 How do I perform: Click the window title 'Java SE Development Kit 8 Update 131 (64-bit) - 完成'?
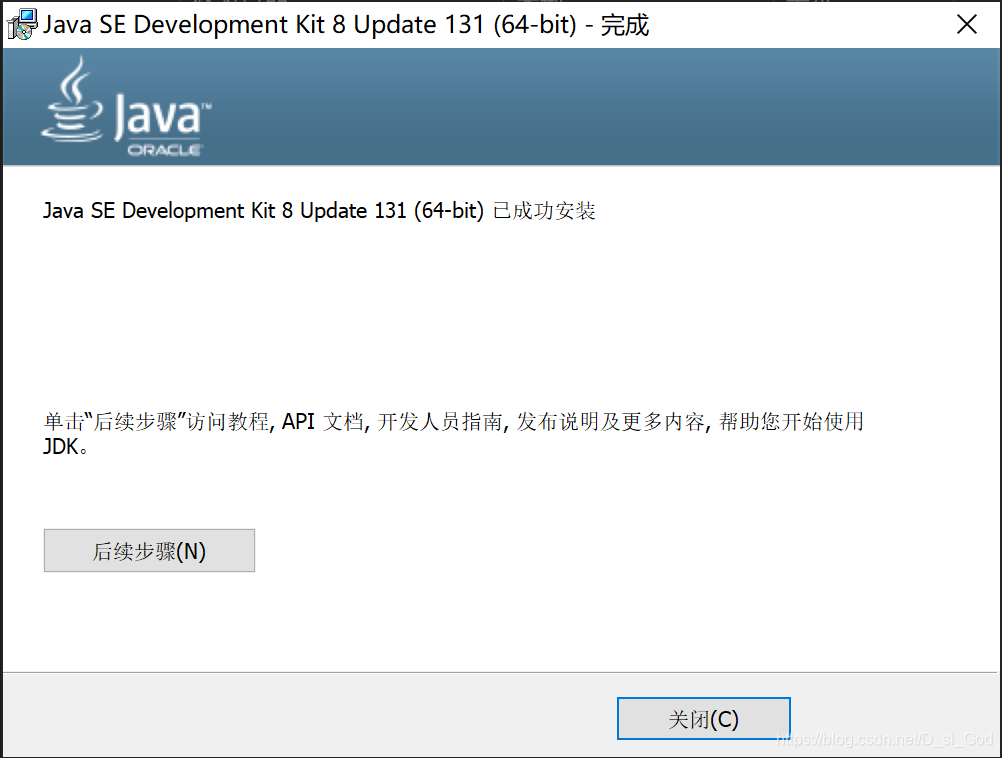click(346, 25)
